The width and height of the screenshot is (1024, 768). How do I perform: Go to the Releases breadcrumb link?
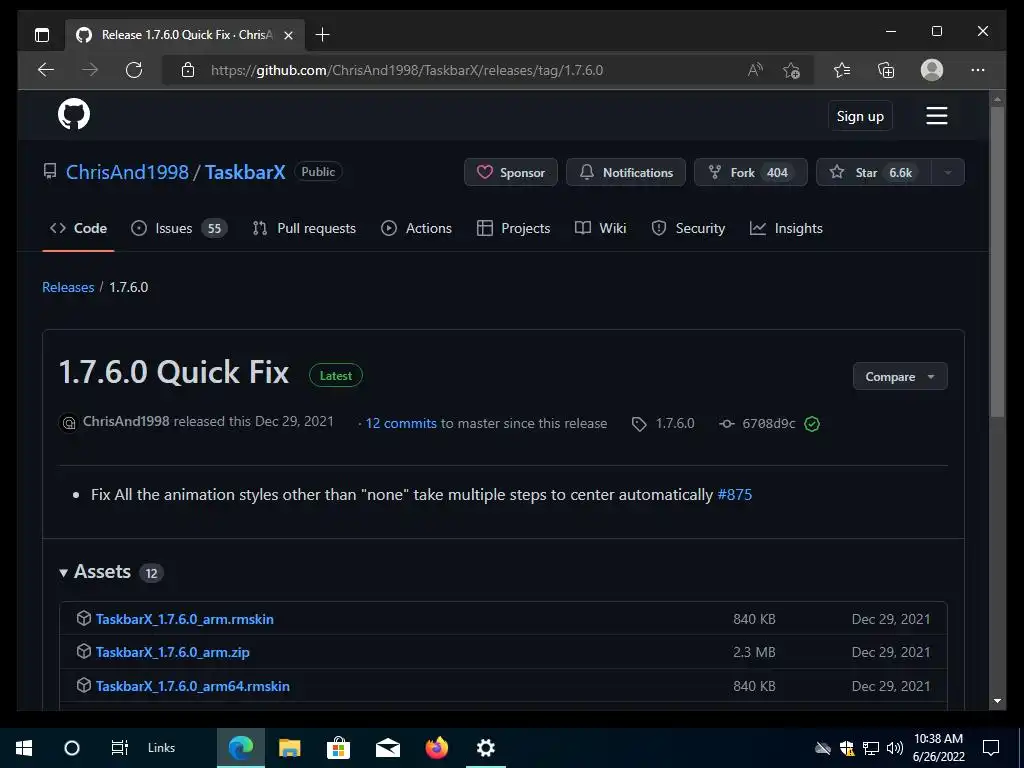68,287
